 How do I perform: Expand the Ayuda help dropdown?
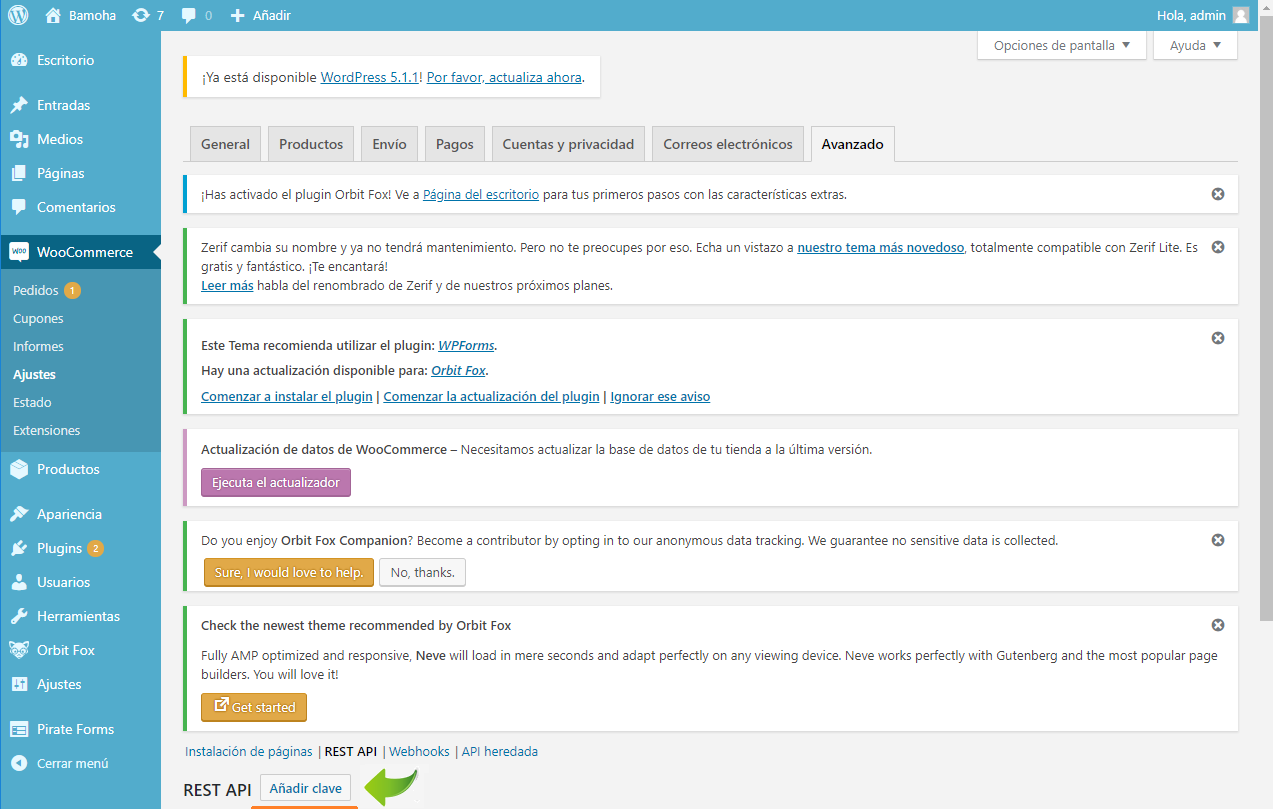click(1194, 45)
